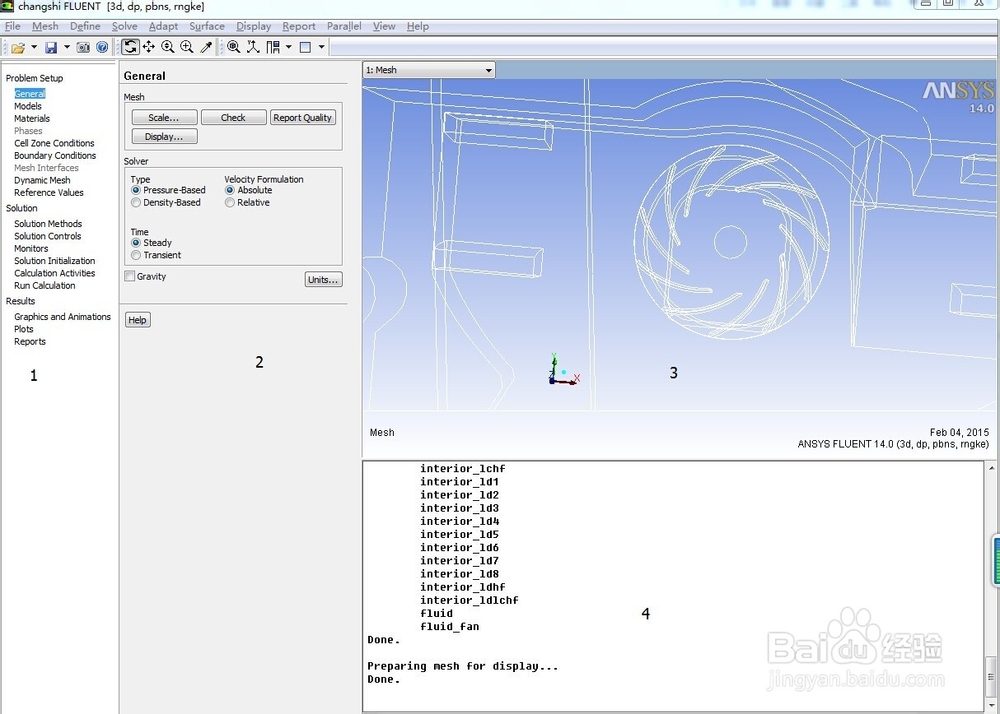
Task: Select Transient time option
Action: point(156,255)
